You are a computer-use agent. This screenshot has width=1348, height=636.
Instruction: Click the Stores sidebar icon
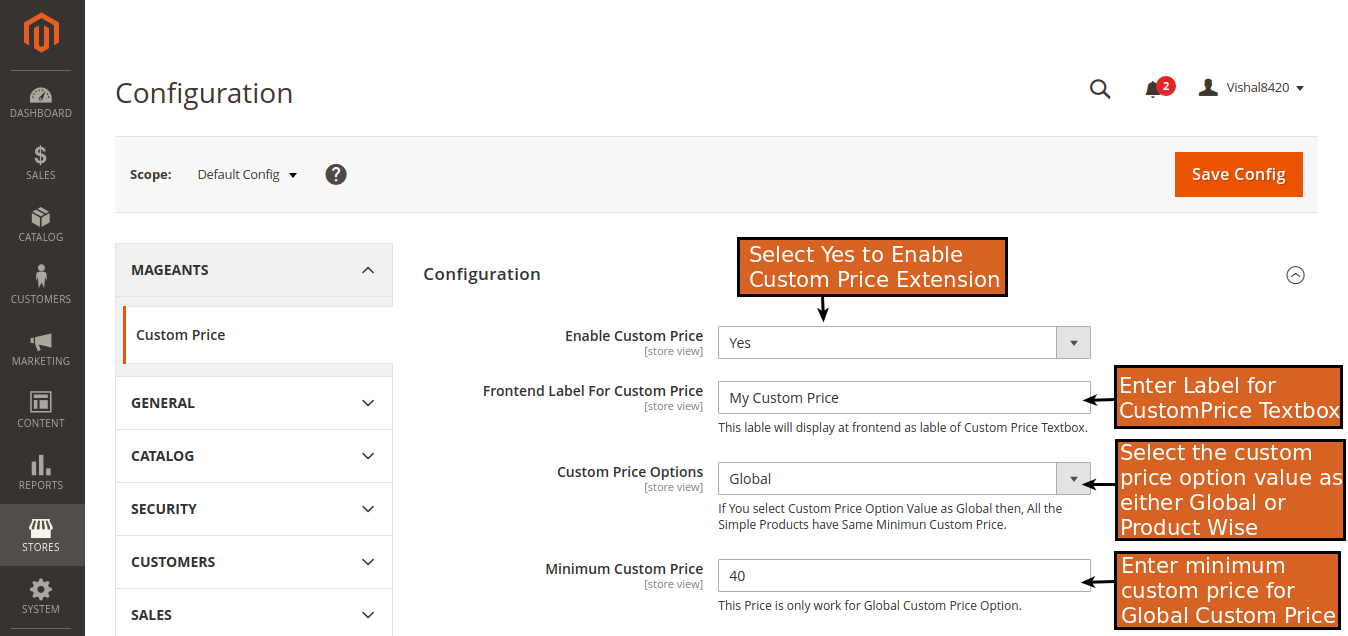click(x=40, y=534)
